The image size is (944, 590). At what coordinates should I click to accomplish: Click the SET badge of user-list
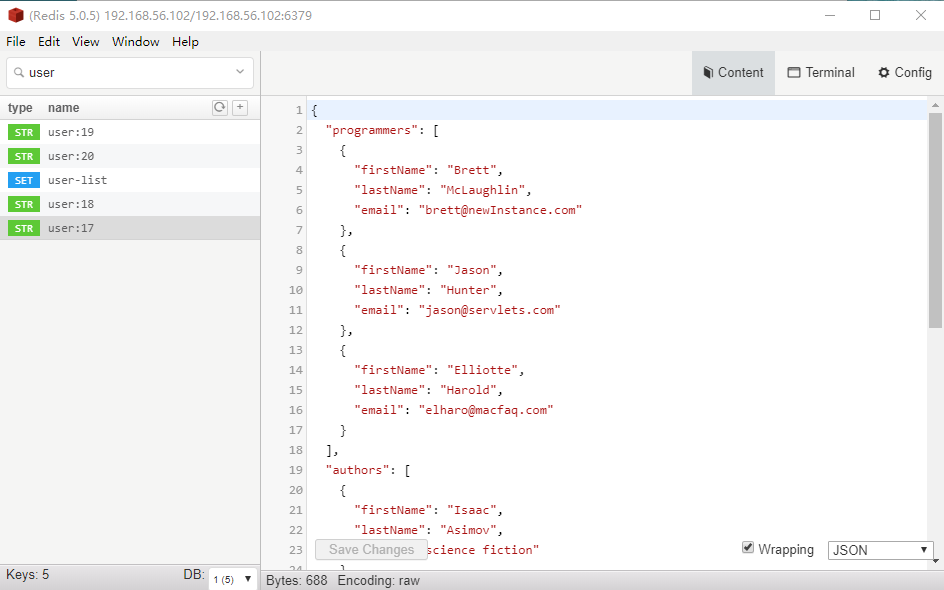24,180
